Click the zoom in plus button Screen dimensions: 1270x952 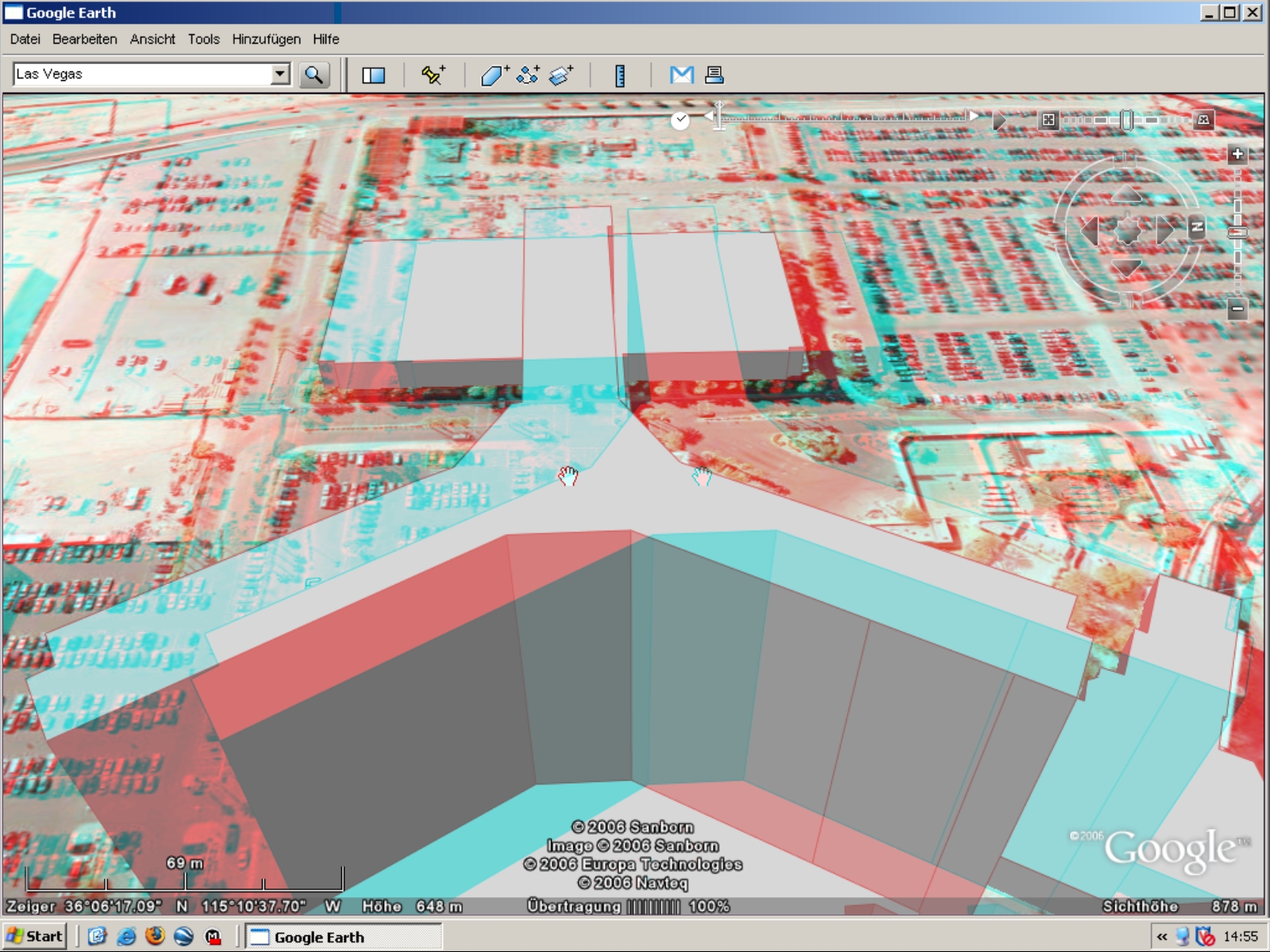coord(1237,154)
